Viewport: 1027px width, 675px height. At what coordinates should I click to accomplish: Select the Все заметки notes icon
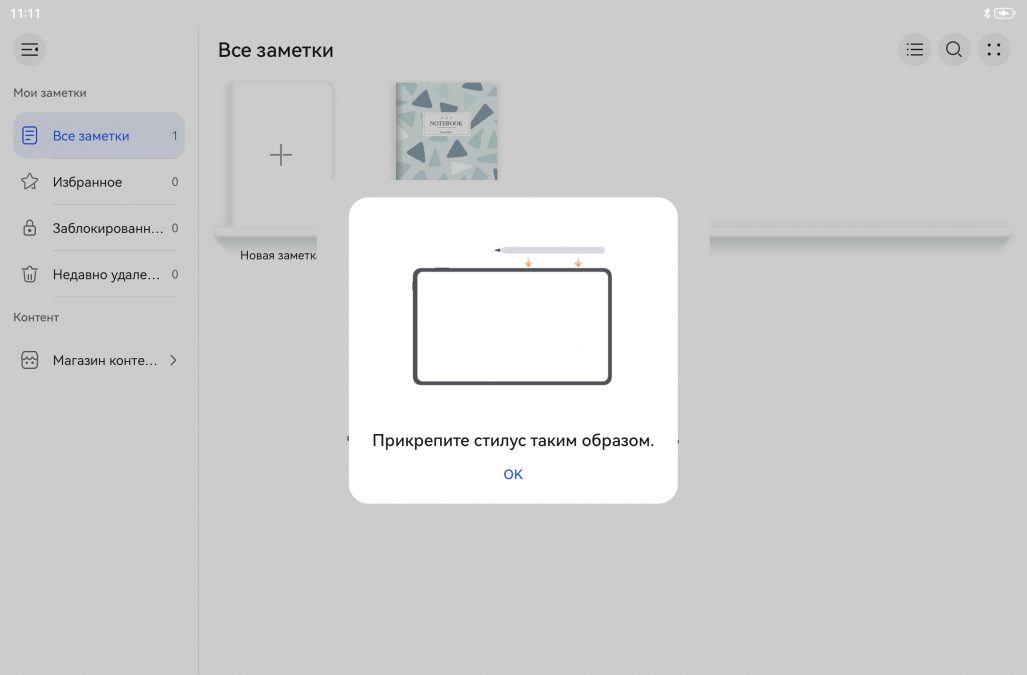(30, 134)
